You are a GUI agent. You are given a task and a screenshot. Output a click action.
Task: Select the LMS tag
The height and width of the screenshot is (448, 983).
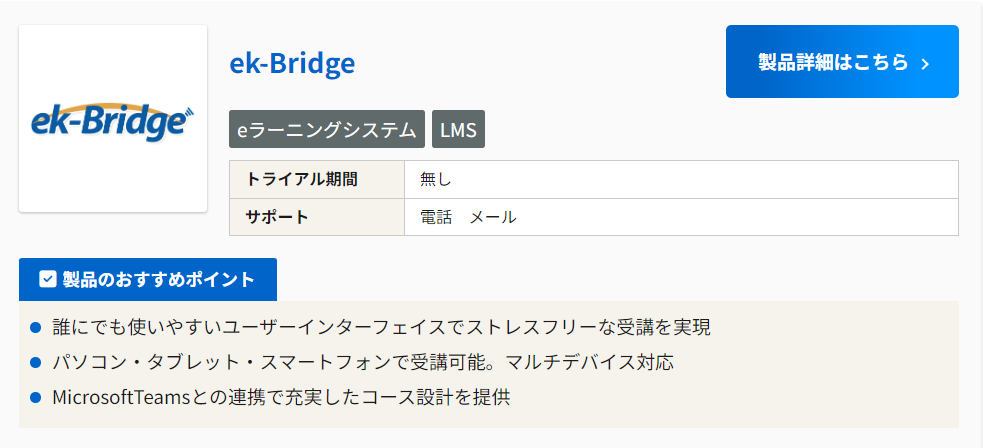pos(458,129)
